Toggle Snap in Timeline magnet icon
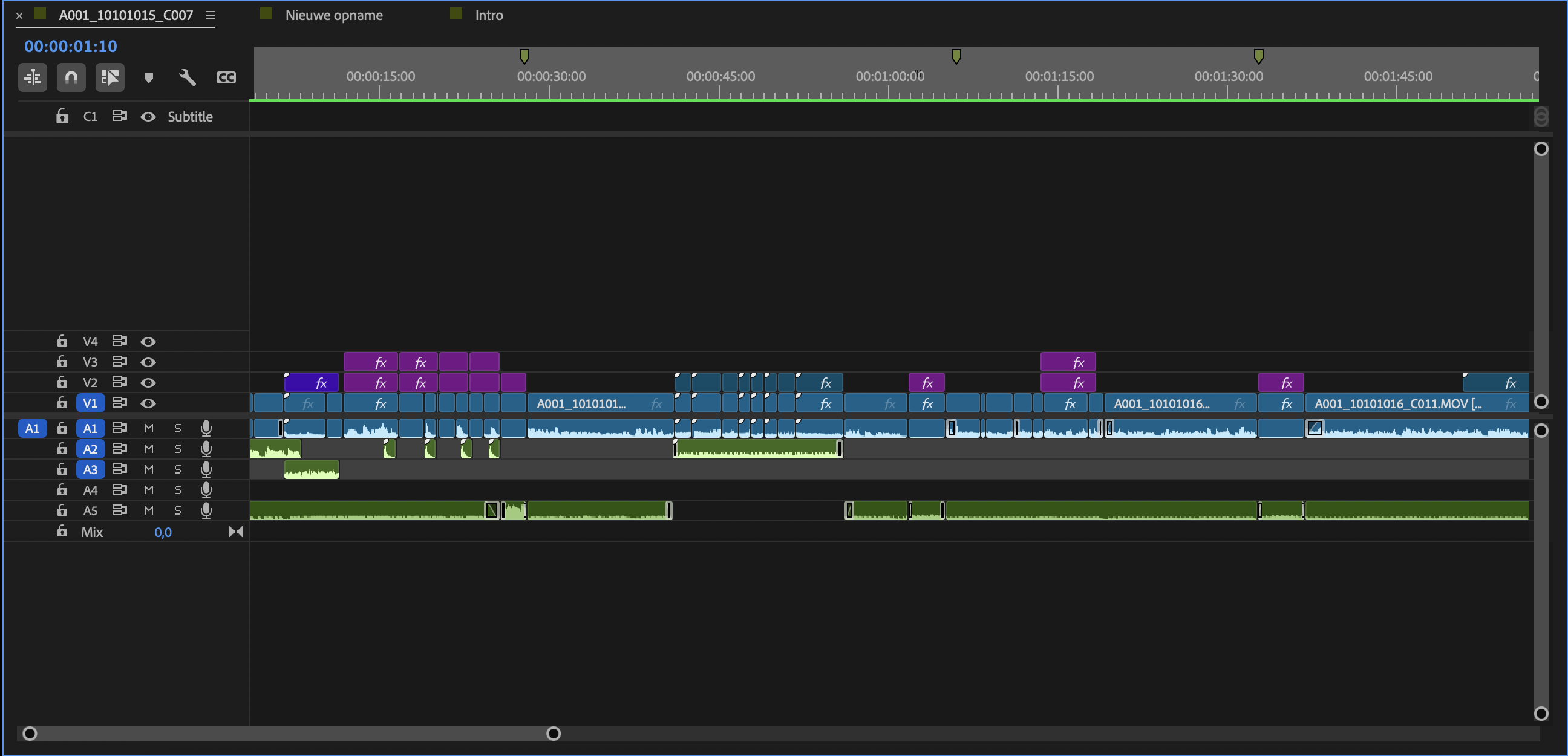 pyautogui.click(x=71, y=77)
